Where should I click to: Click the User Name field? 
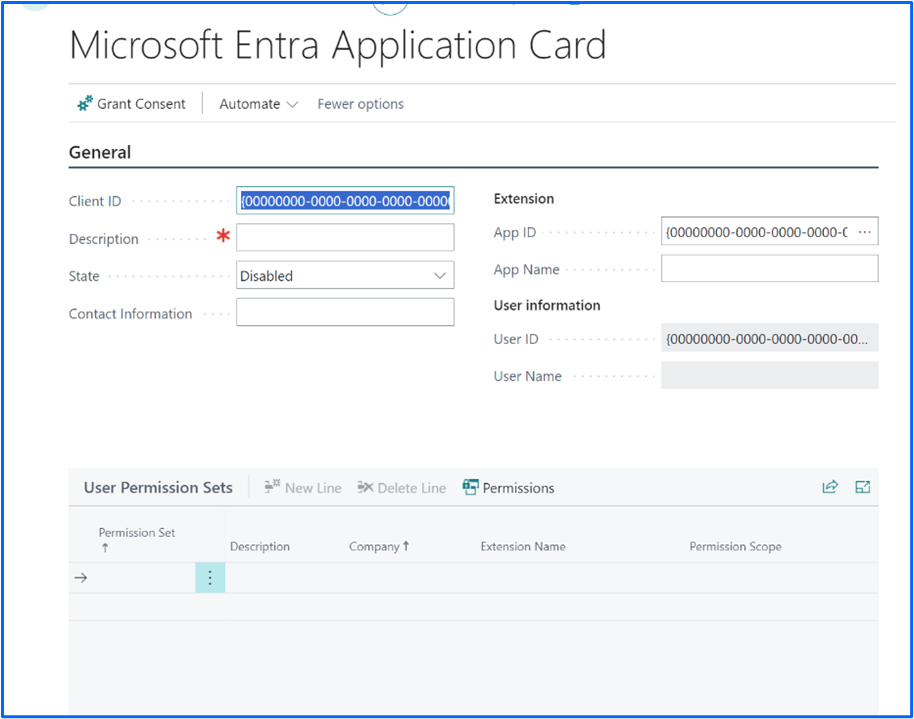coord(769,376)
